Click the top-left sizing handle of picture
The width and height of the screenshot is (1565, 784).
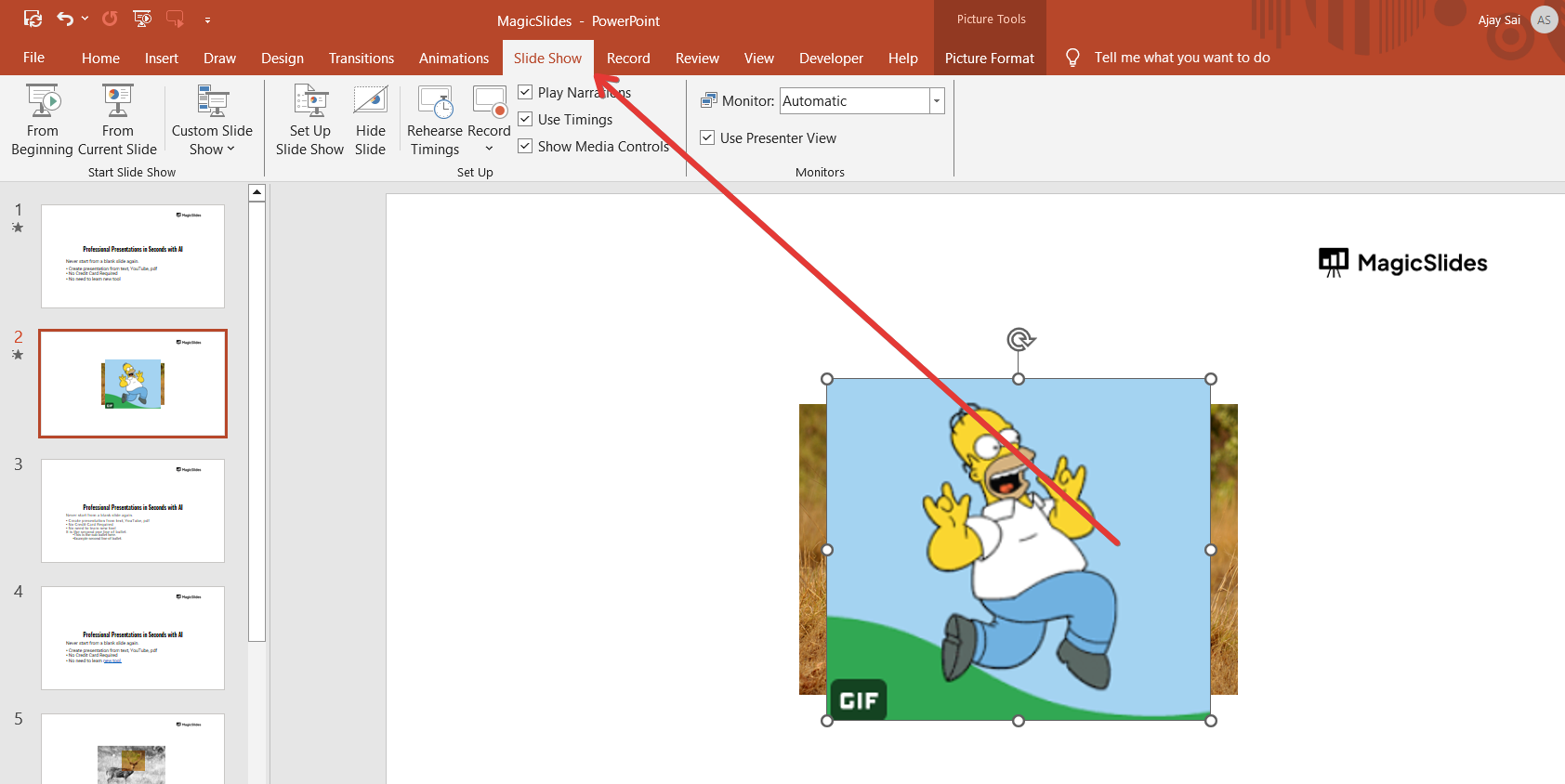827,379
